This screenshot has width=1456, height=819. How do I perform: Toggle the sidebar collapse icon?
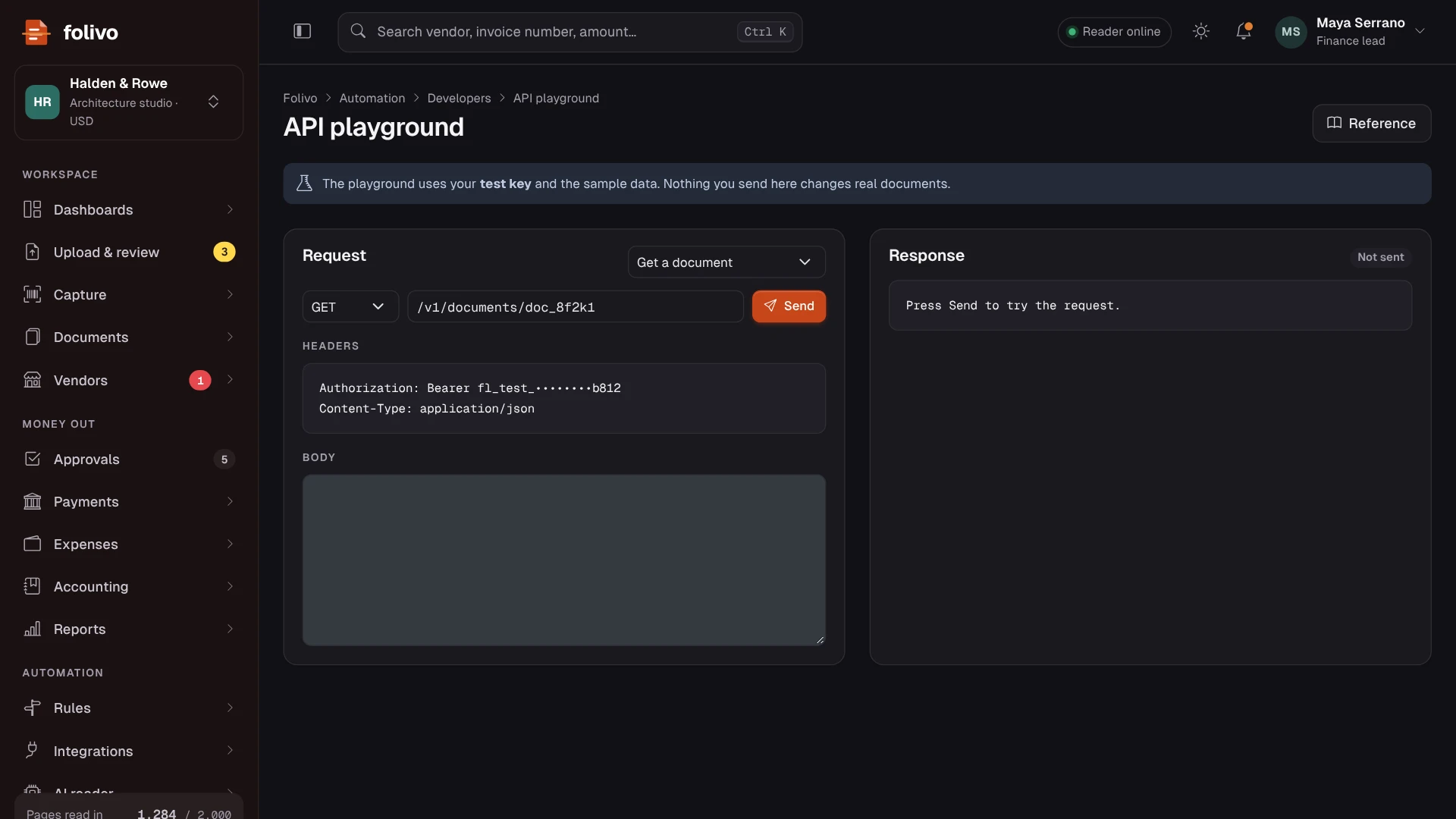pos(302,31)
